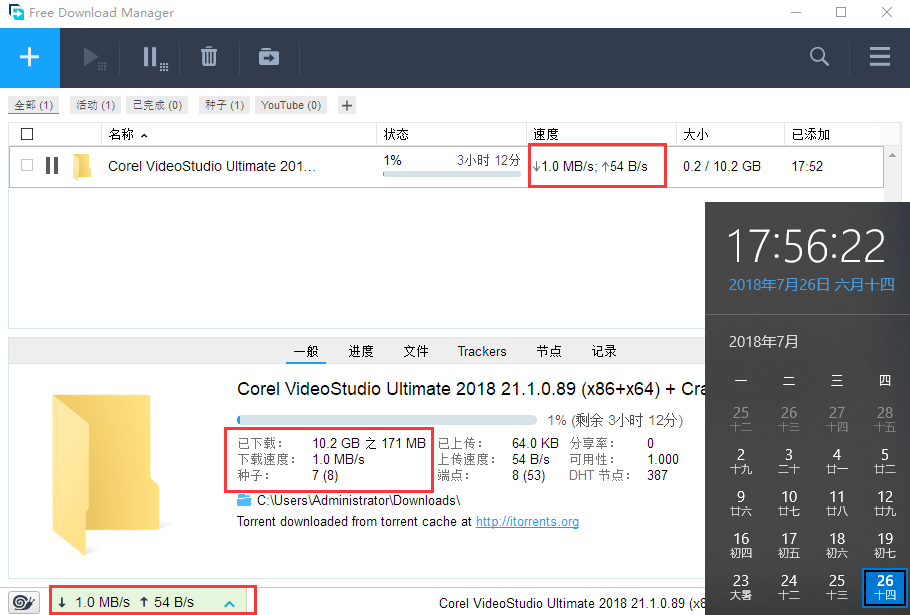Switch to 一般 details tab
Image resolution: width=910 pixels, height=615 pixels.
click(306, 351)
